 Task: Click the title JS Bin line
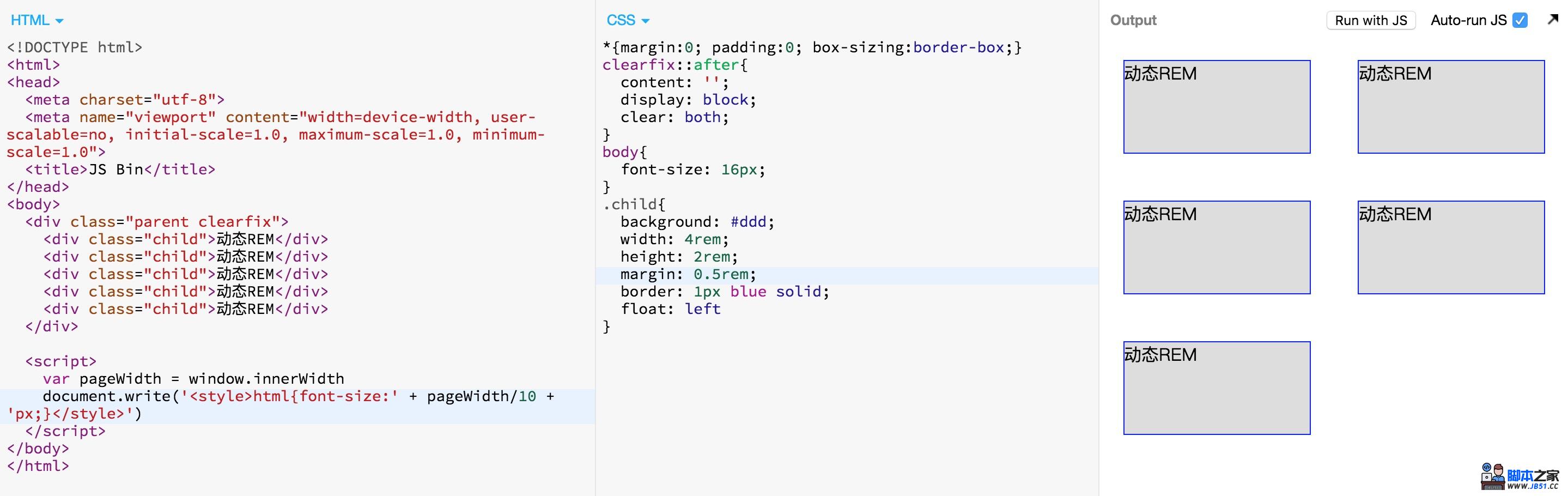(120, 169)
